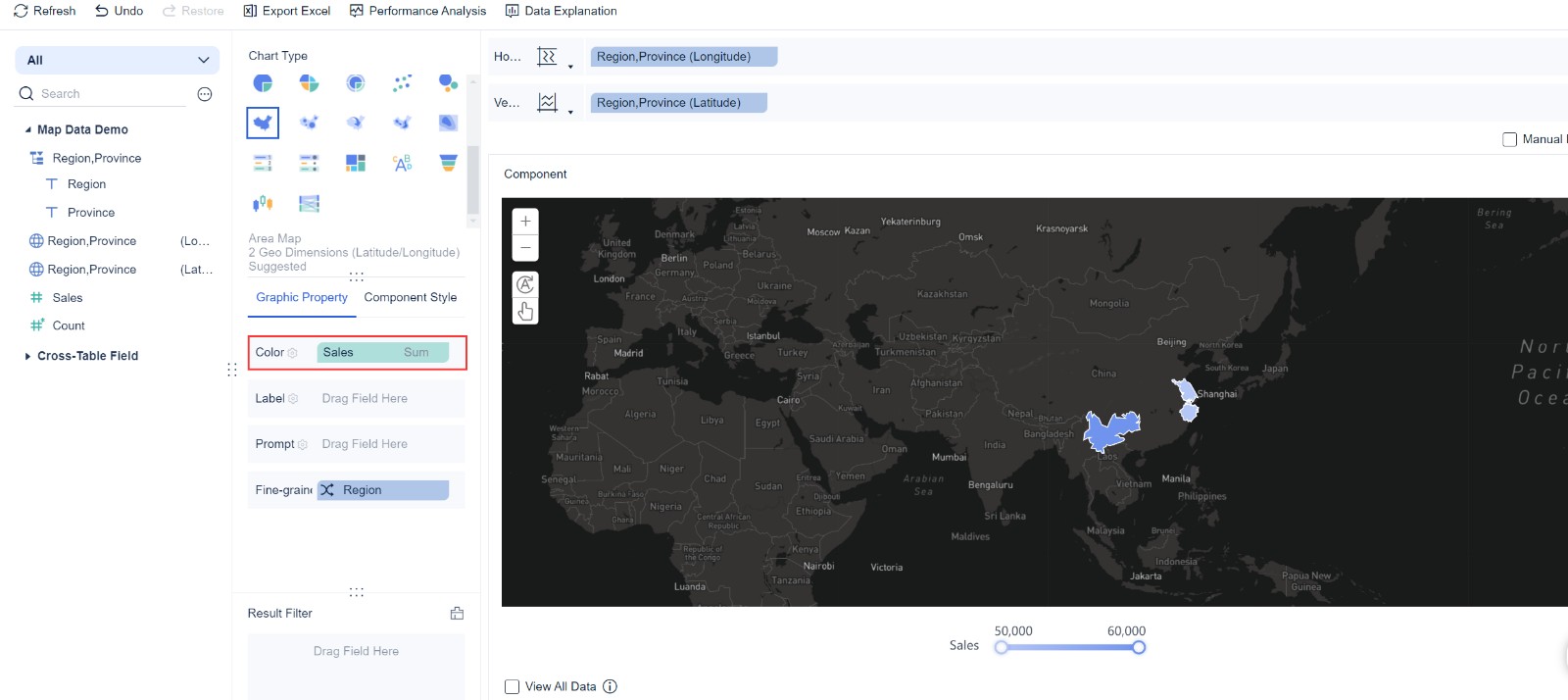Click the horizontal axis settings icon
This screenshot has height=700, width=1568.
[x=547, y=57]
